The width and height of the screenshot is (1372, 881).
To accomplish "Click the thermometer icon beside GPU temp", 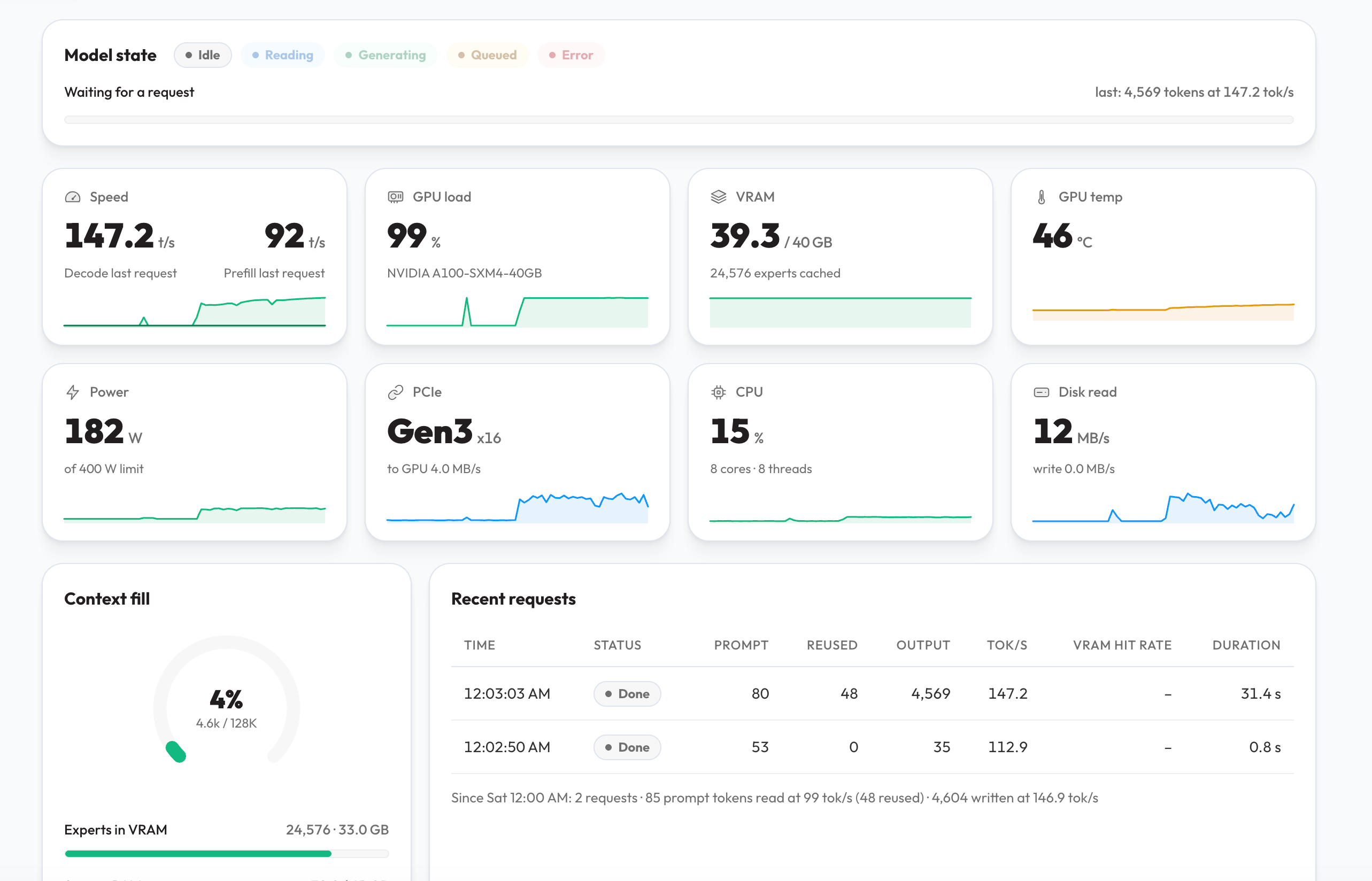I will pos(1042,197).
